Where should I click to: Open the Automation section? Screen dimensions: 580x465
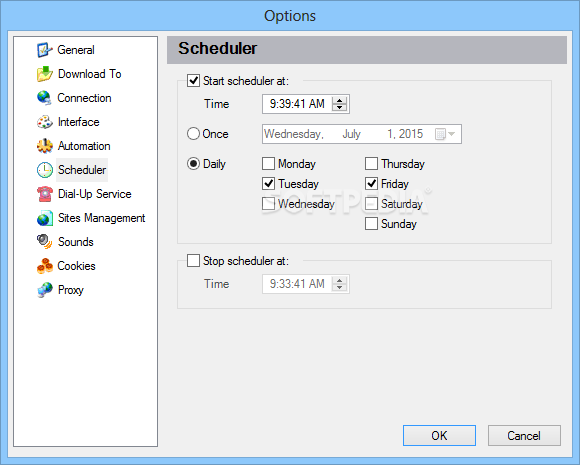point(84,146)
